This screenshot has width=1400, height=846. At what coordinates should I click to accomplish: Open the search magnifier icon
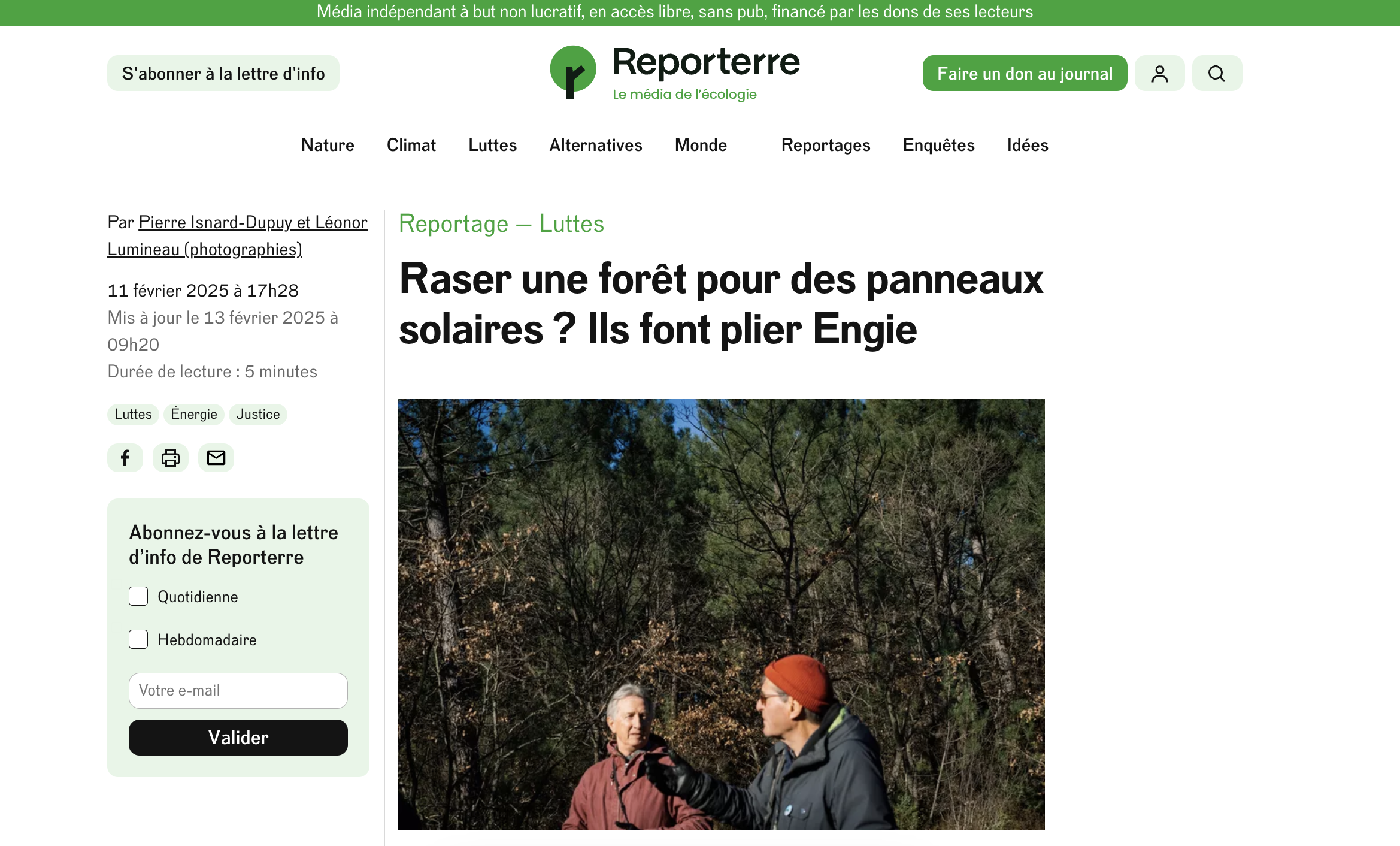pos(1217,73)
